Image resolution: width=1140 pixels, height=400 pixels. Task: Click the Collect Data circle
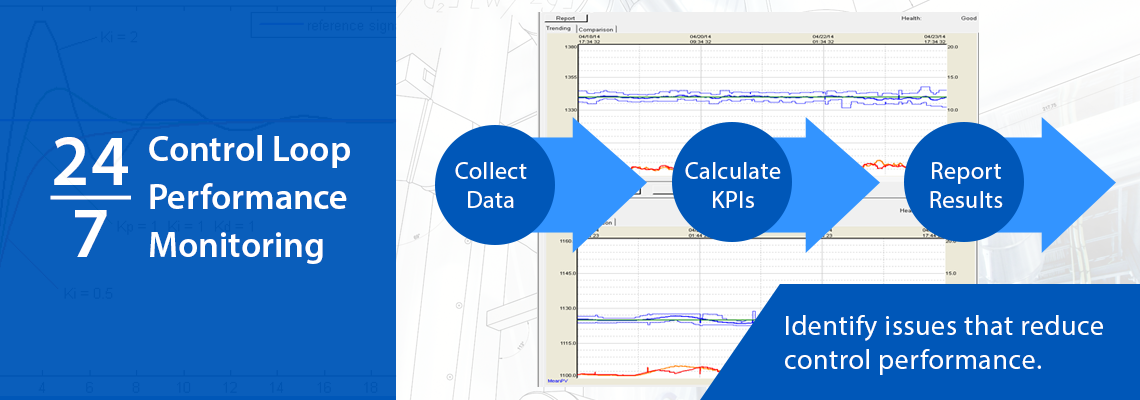[x=494, y=185]
